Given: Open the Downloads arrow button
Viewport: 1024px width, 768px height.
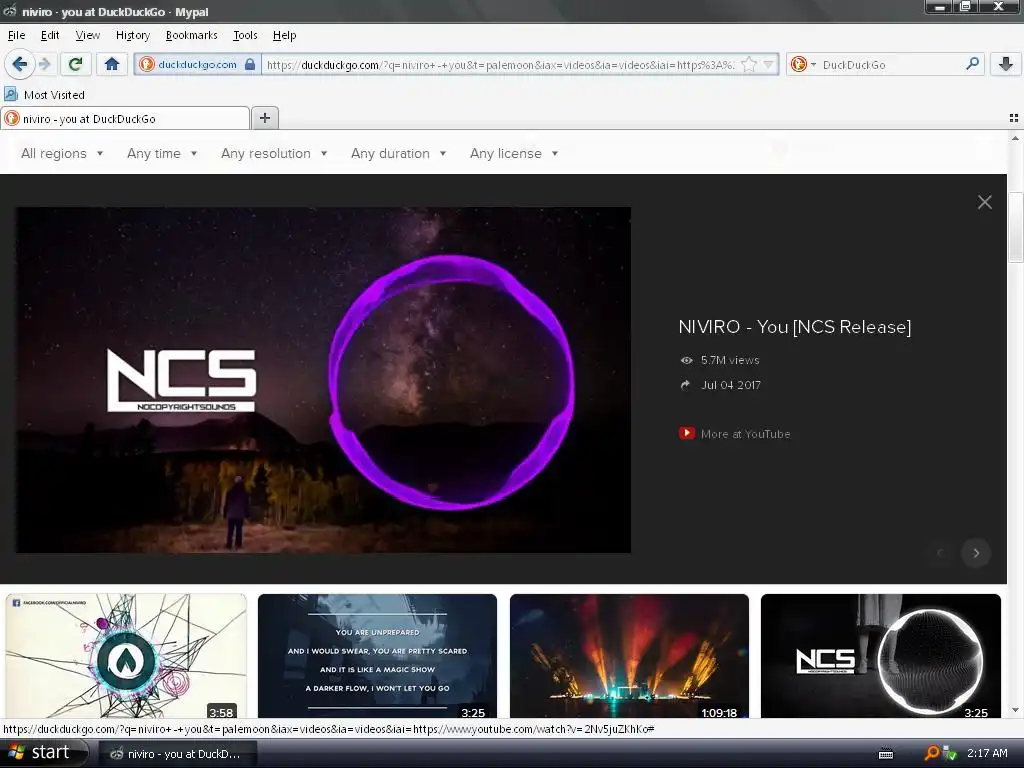Looking at the screenshot, I should pyautogui.click(x=1006, y=64).
